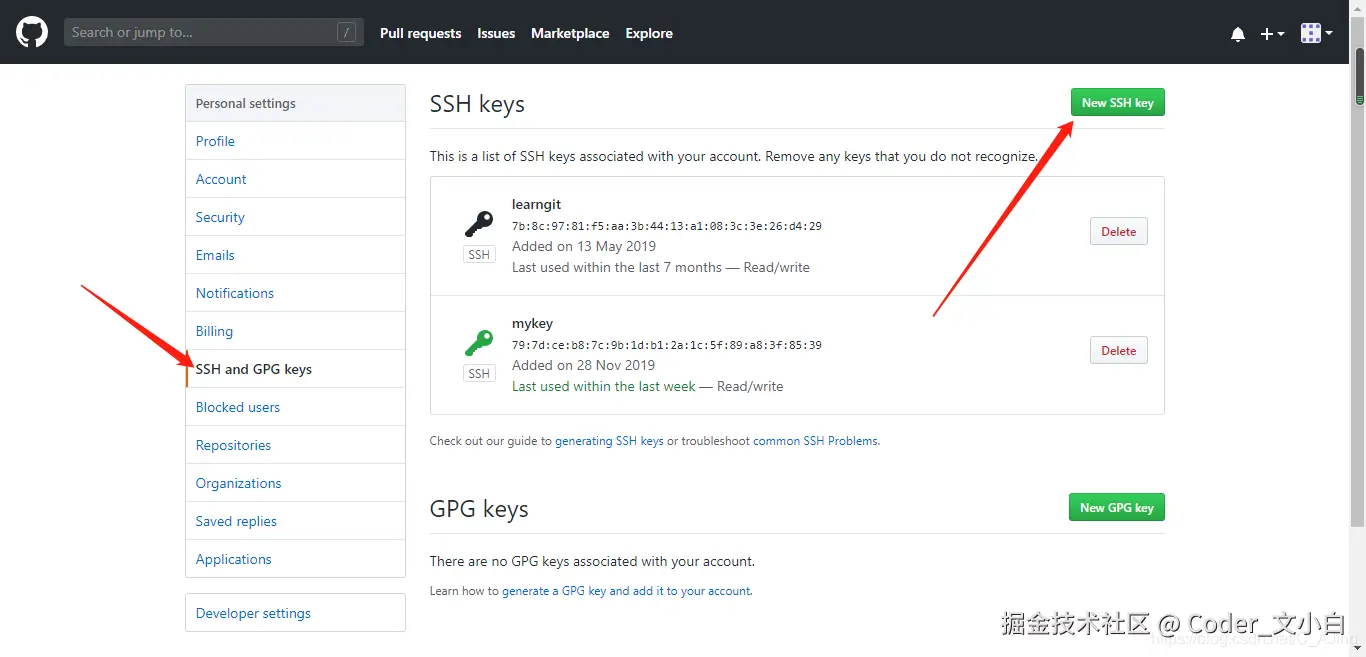Viewport: 1366px width, 657px height.
Task: Click the SSH keys heading
Action: coord(477,104)
